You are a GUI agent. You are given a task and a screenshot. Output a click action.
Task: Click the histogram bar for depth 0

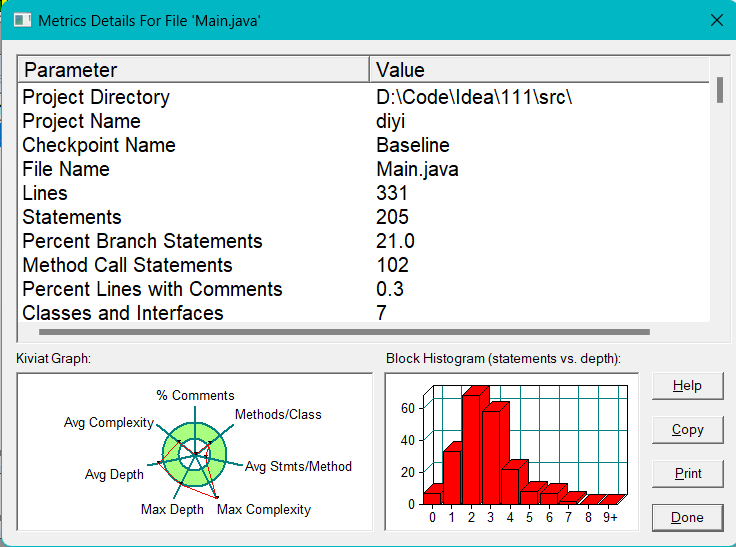click(x=432, y=497)
